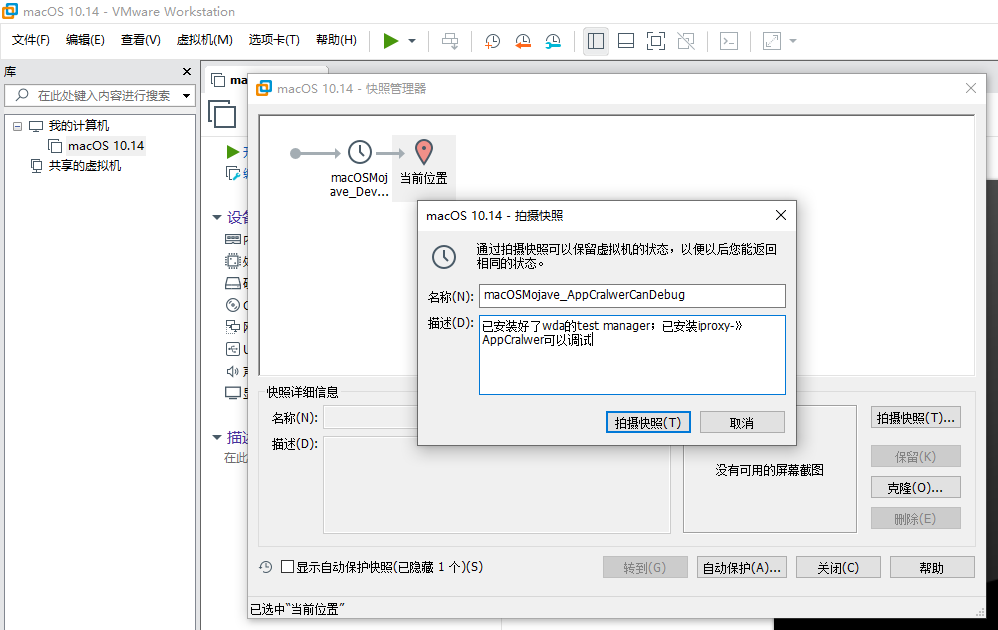Toggle thumbnail bar view icon
The width and height of the screenshot is (998, 630).
626,41
